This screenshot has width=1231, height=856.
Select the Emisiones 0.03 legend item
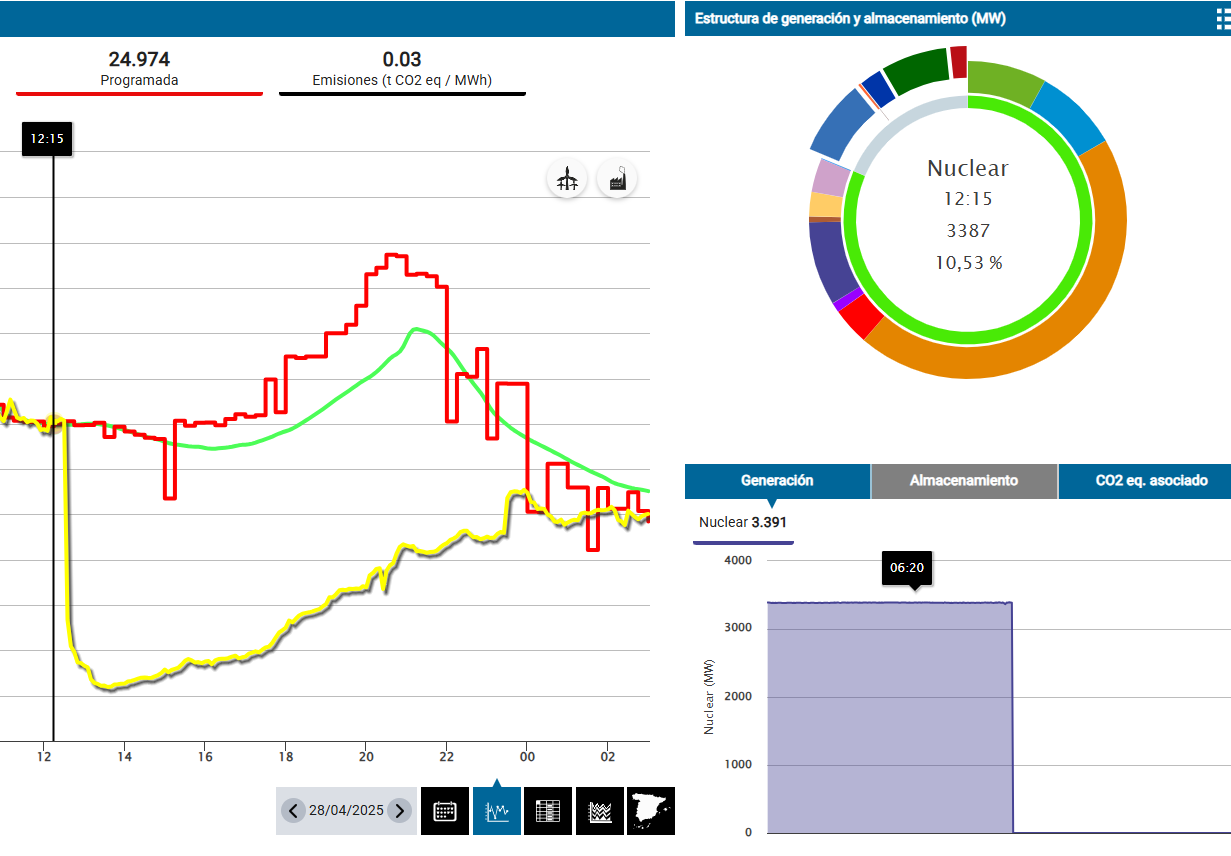(x=402, y=70)
